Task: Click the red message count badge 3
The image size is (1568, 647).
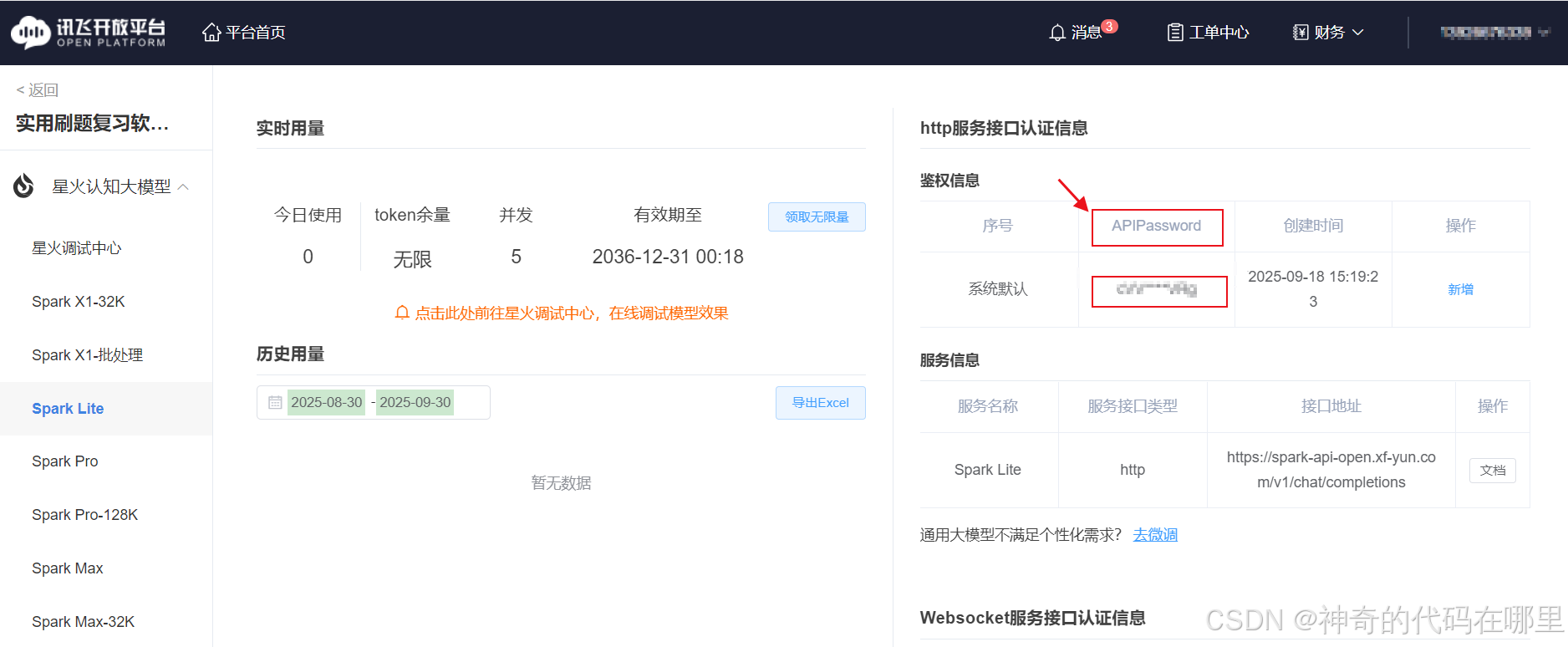Action: click(1109, 26)
